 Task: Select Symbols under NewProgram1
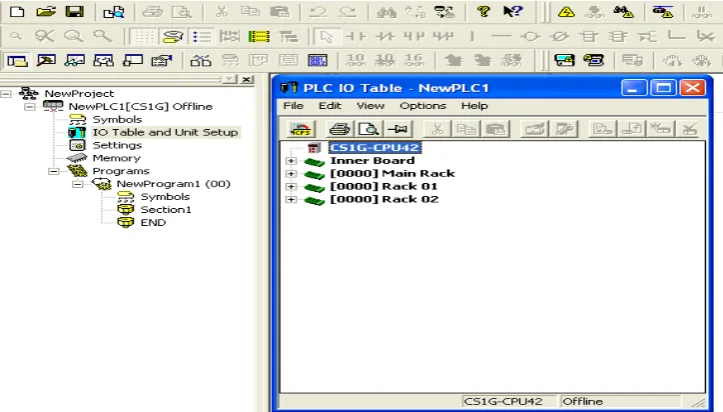[165, 197]
